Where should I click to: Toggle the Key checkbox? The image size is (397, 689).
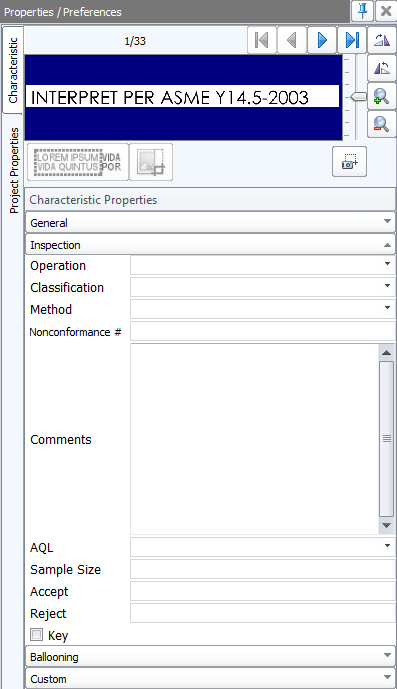coord(36,635)
